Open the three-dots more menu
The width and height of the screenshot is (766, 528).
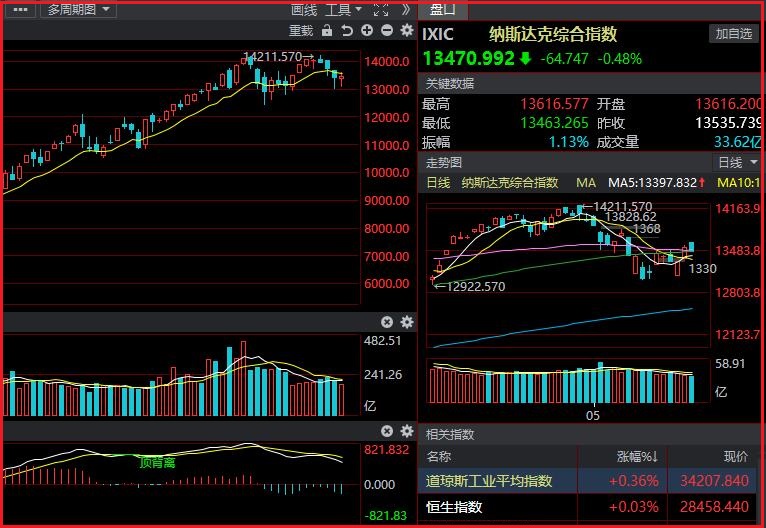[x=20, y=9]
